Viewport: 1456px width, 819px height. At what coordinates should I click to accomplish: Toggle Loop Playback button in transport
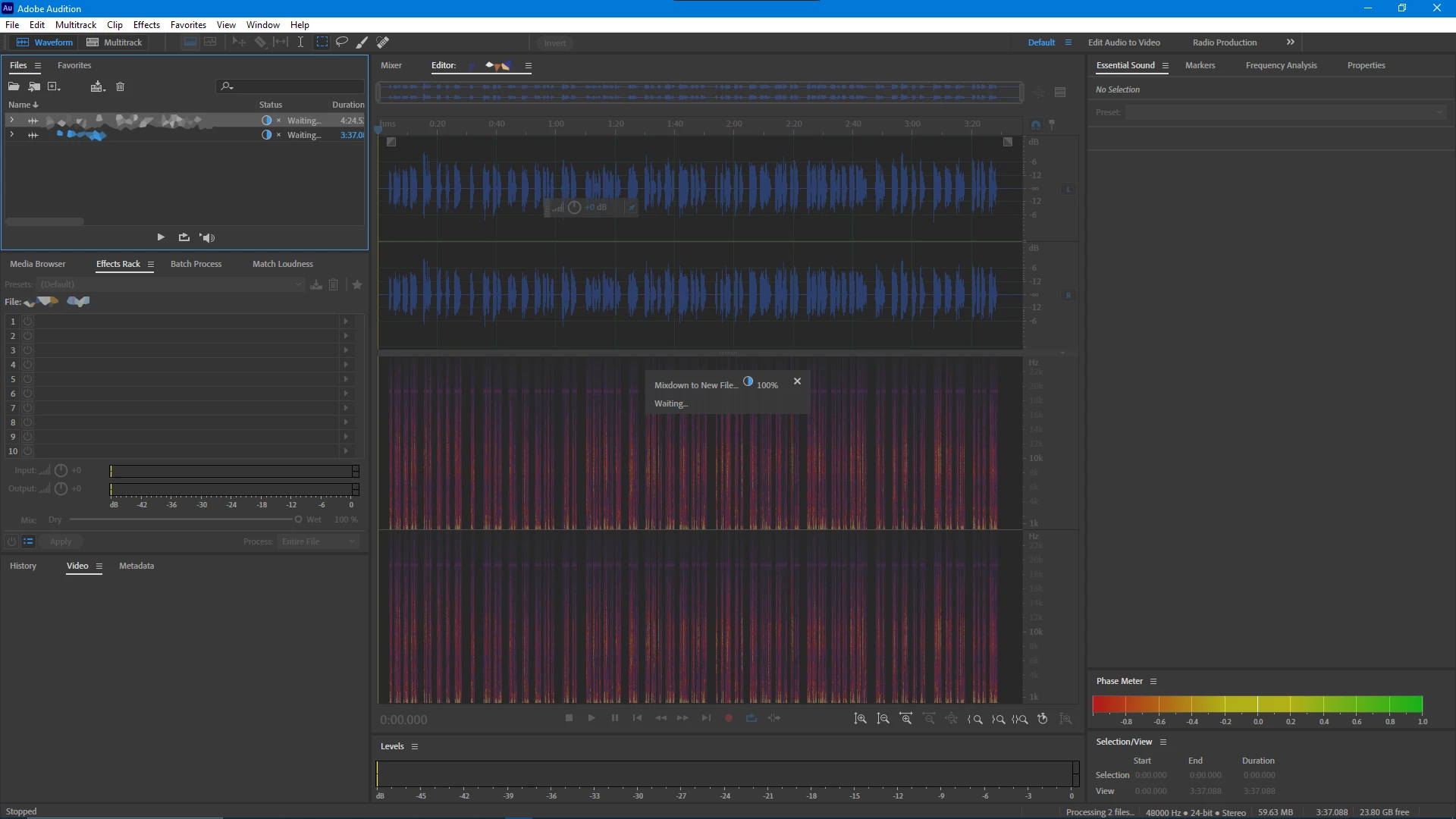coord(751,718)
